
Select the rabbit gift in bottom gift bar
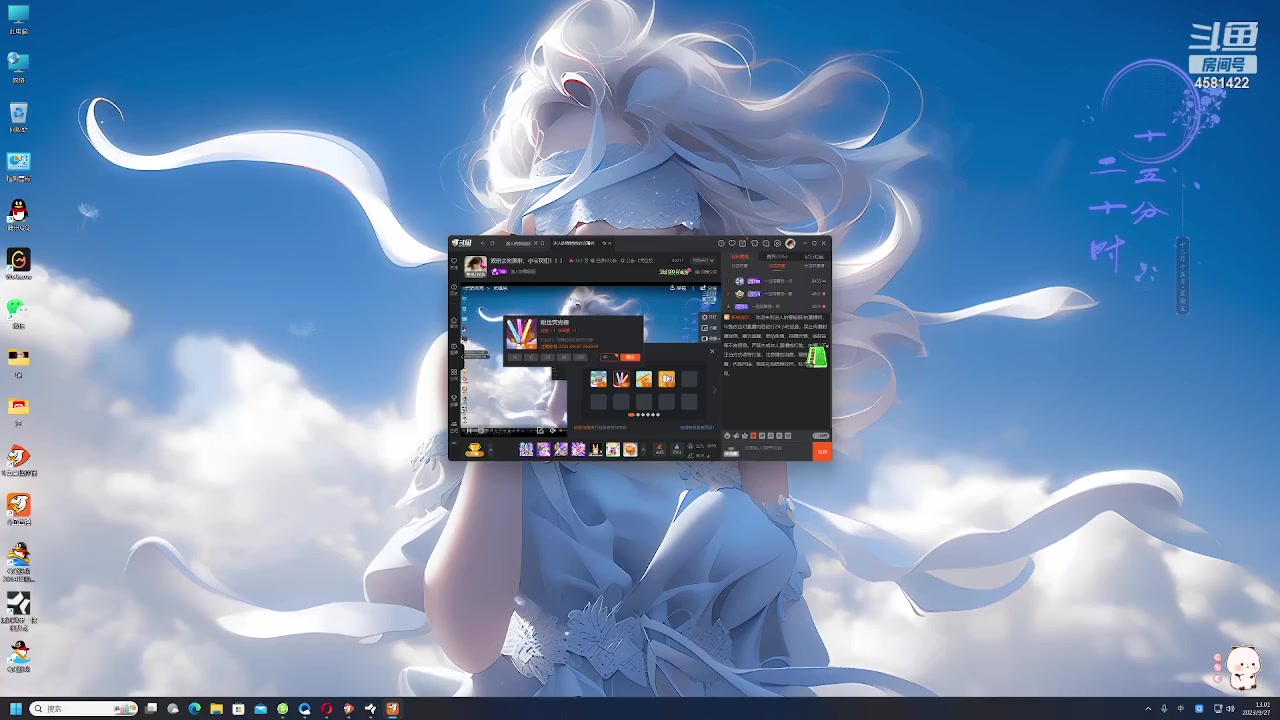[x=596, y=450]
